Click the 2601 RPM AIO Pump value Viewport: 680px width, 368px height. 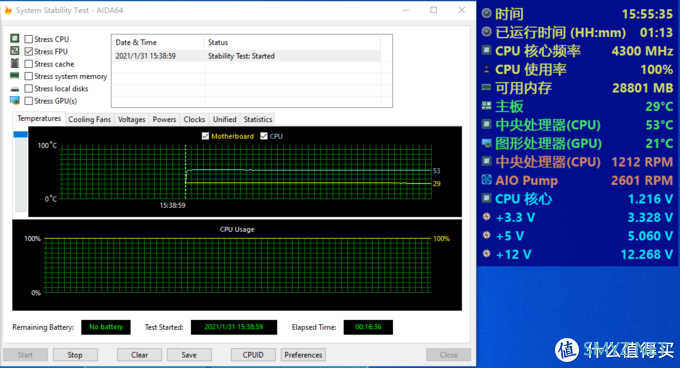[x=642, y=180]
